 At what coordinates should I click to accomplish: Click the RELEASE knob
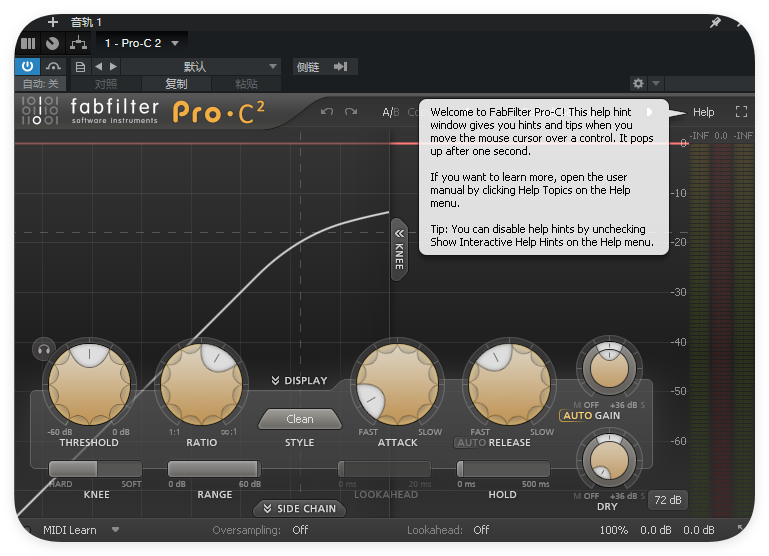(509, 384)
